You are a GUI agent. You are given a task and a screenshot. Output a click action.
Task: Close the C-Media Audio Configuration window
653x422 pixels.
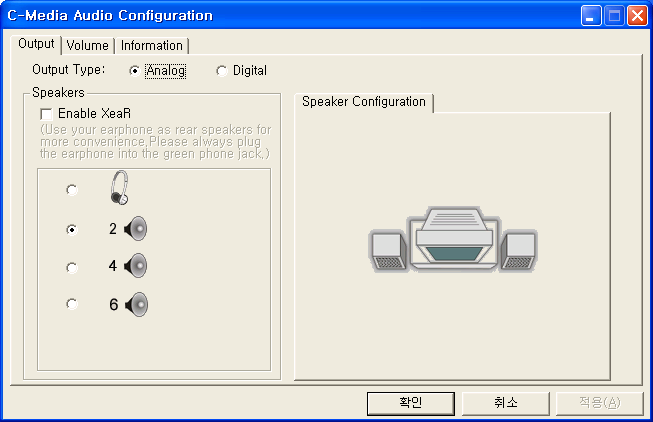pos(638,16)
